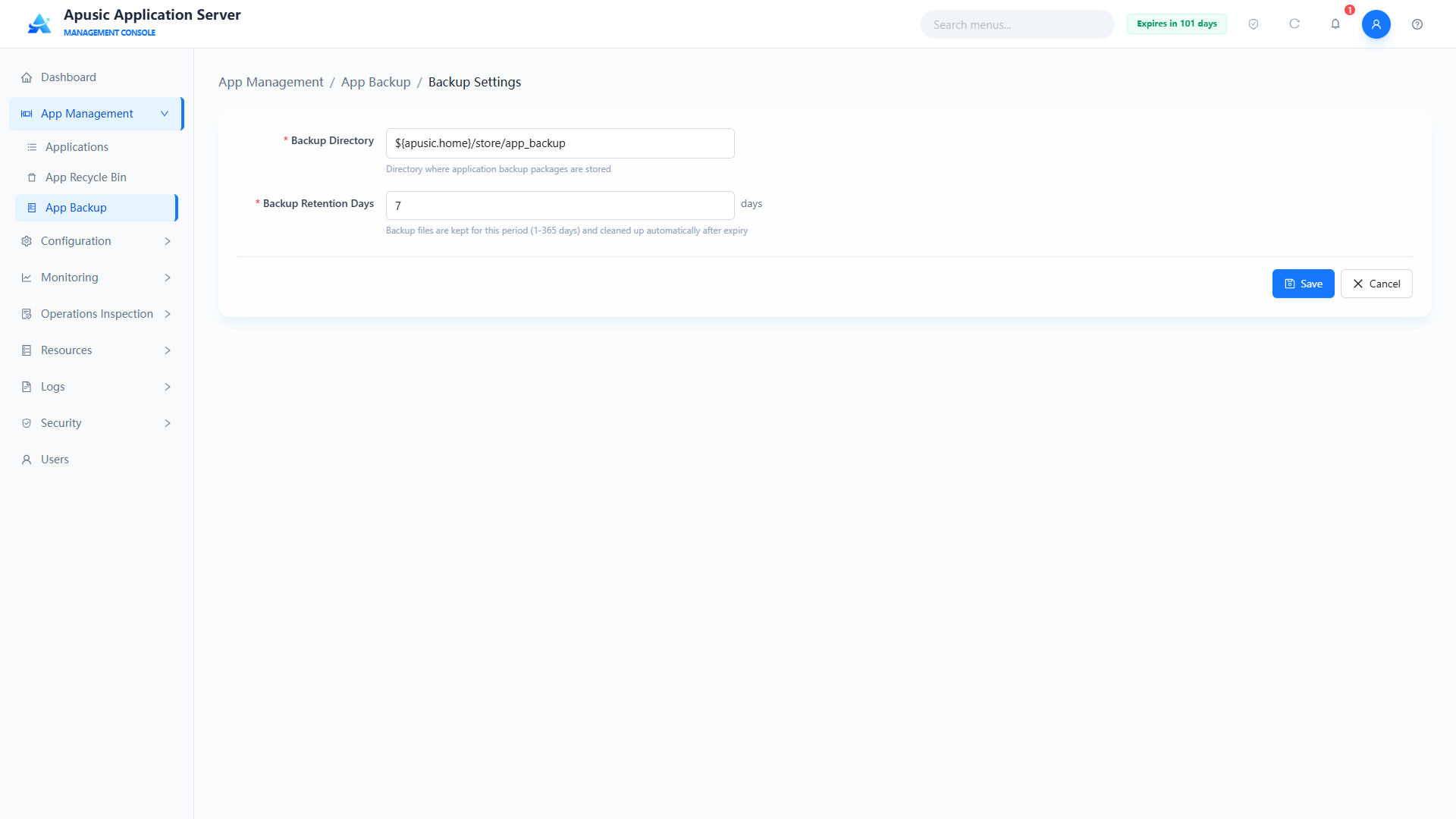The width and height of the screenshot is (1456, 819).
Task: Expand the Security menu chevron
Action: 168,423
